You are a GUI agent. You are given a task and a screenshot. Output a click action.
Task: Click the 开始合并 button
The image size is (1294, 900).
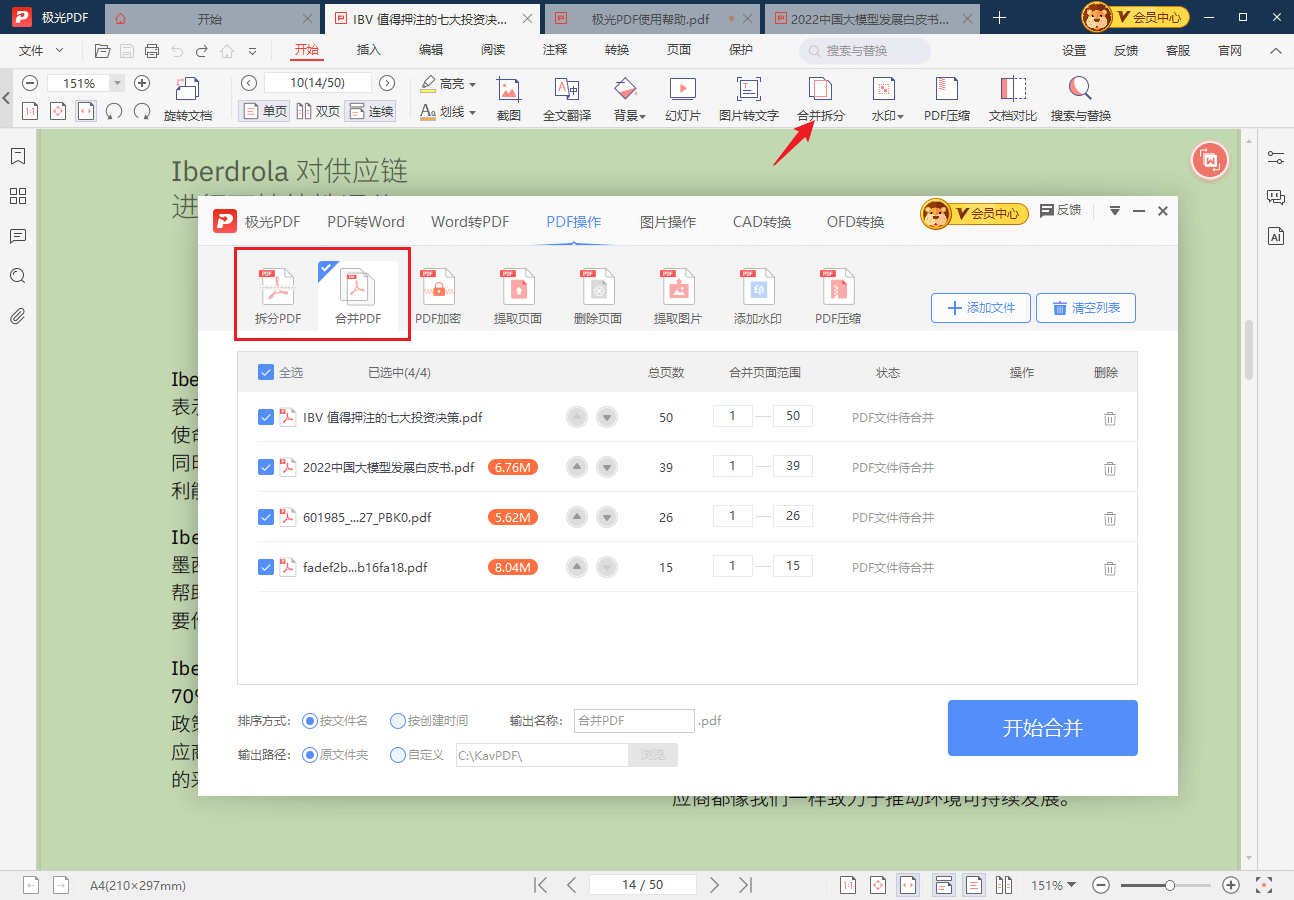(x=1043, y=728)
